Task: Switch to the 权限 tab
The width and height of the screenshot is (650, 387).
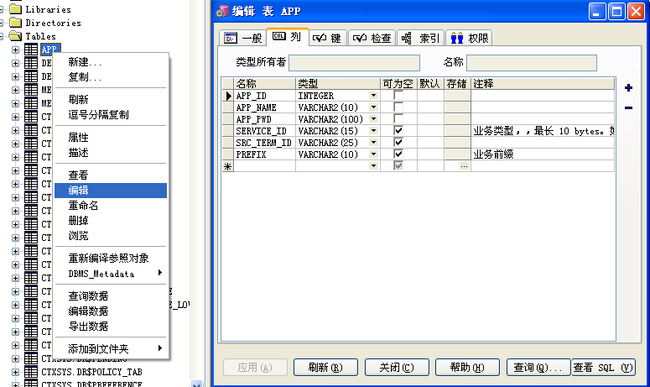Action: click(x=469, y=38)
